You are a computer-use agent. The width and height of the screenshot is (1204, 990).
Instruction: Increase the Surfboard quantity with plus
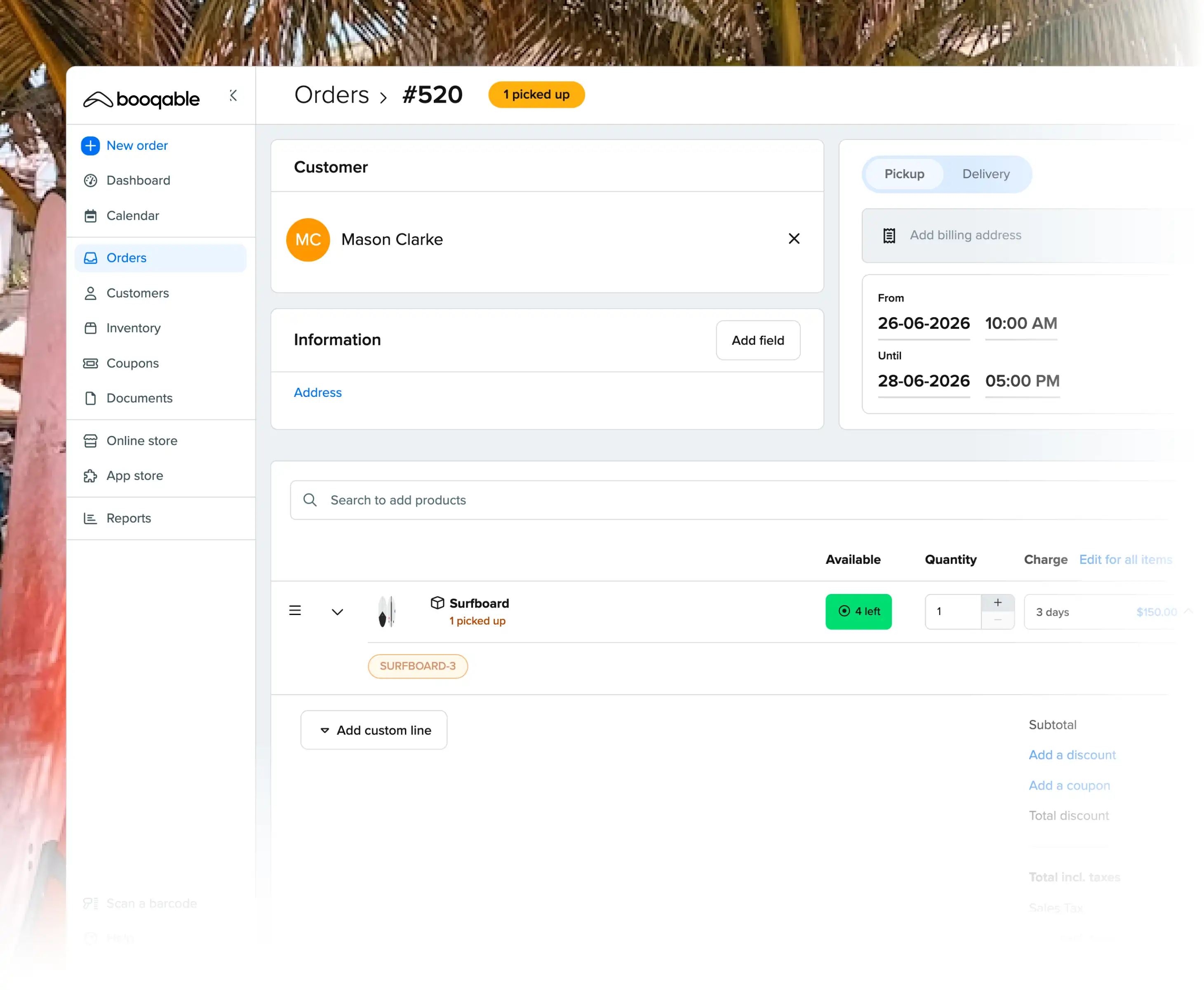pyautogui.click(x=998, y=603)
